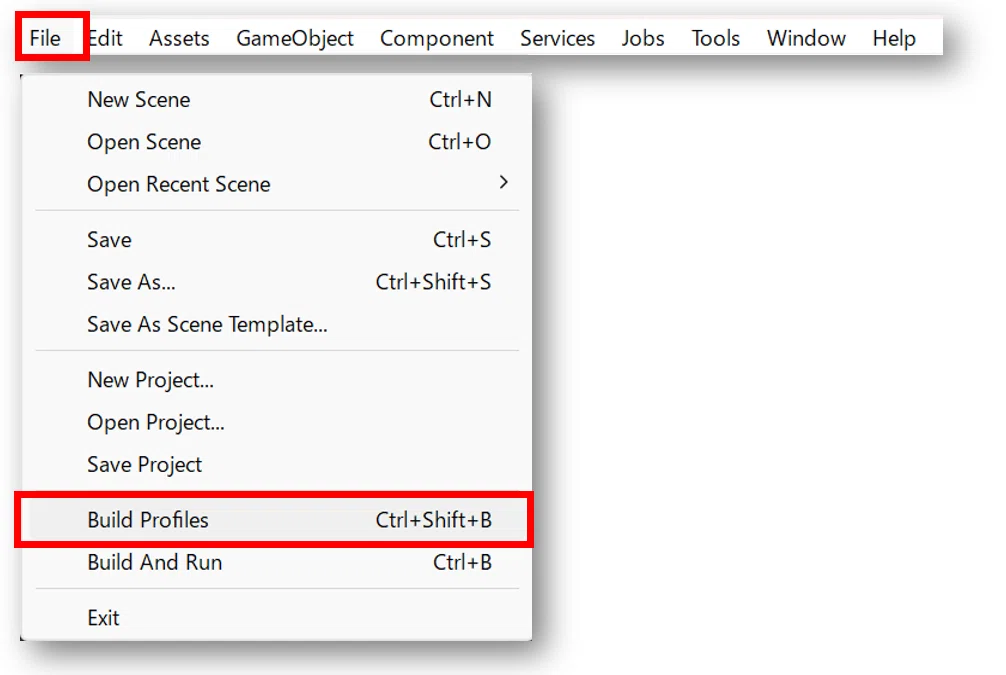The image size is (1006, 675).
Task: Select Save As Scene Template...
Action: click(x=277, y=324)
